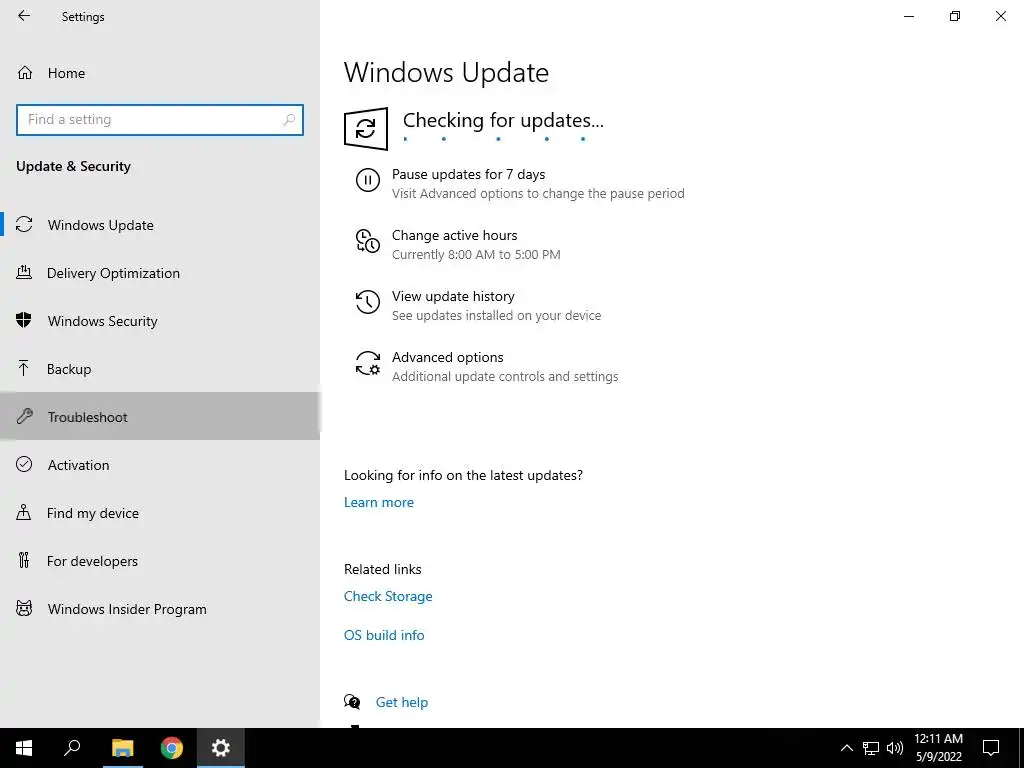Open Windows Security settings page
This screenshot has width=1024, height=768.
click(160, 321)
